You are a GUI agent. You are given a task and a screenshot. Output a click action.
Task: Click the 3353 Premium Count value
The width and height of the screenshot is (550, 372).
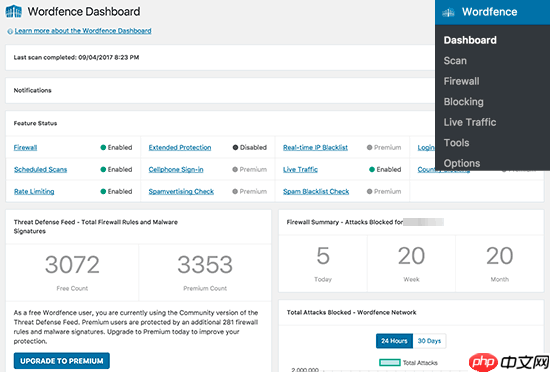pyautogui.click(x=205, y=264)
